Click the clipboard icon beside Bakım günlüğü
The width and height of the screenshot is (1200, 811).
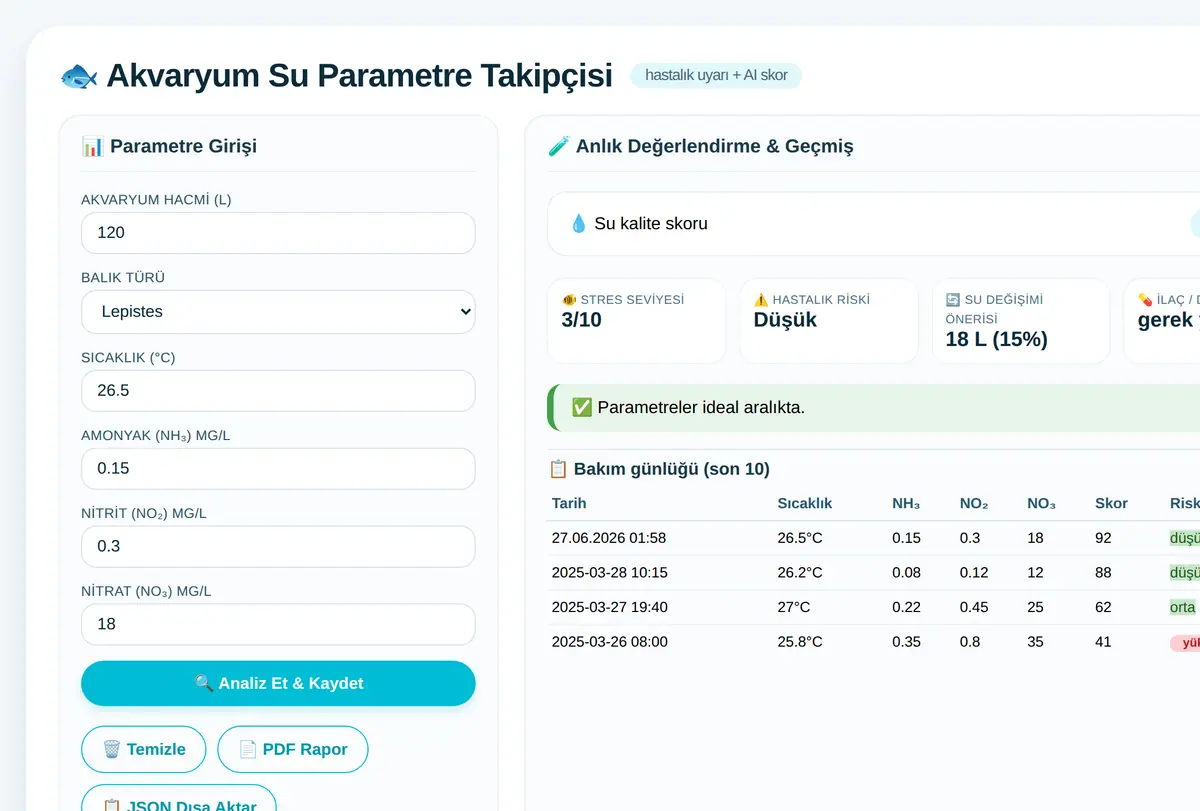point(559,469)
